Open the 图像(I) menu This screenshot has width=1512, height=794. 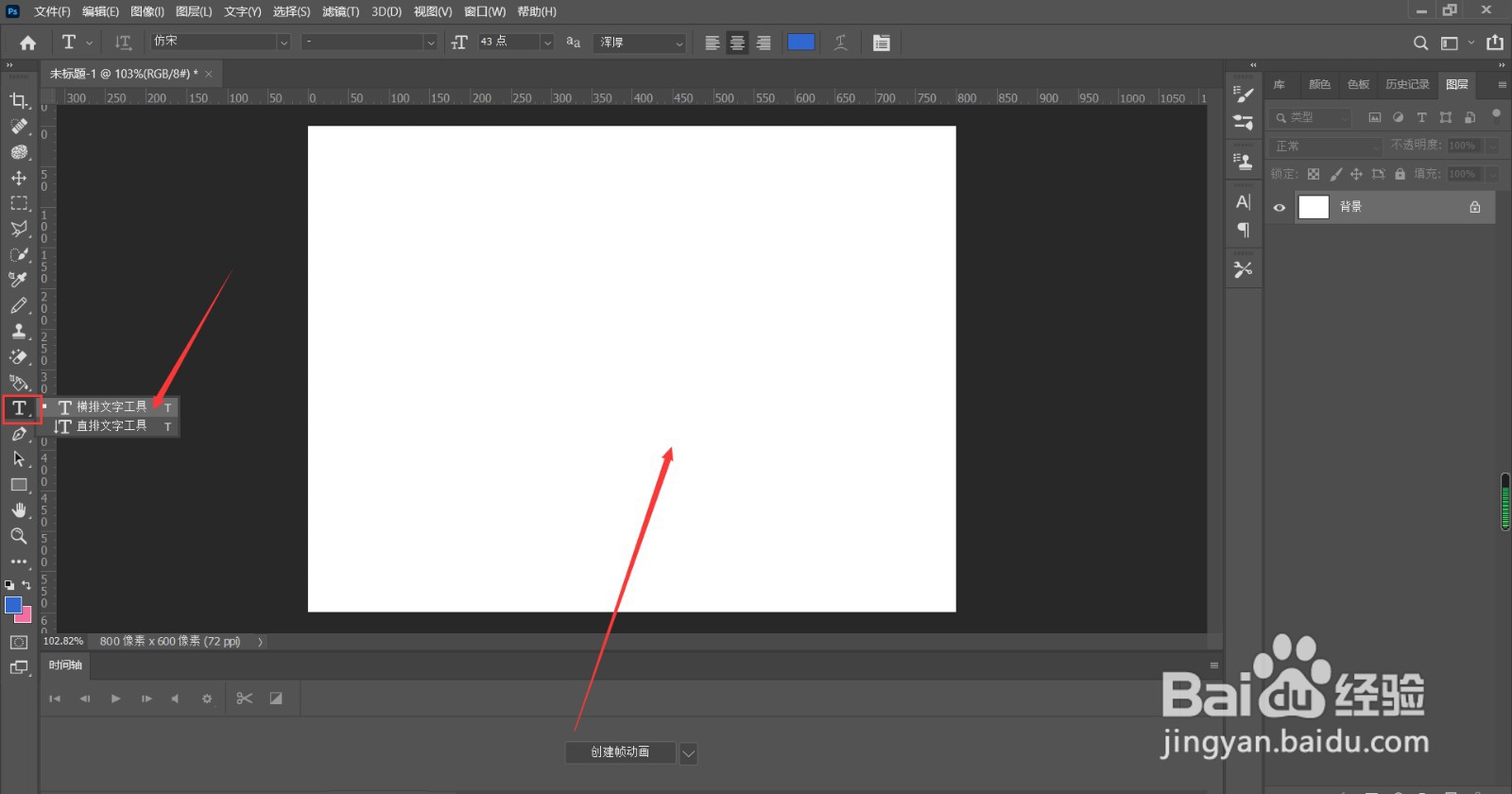coord(147,11)
